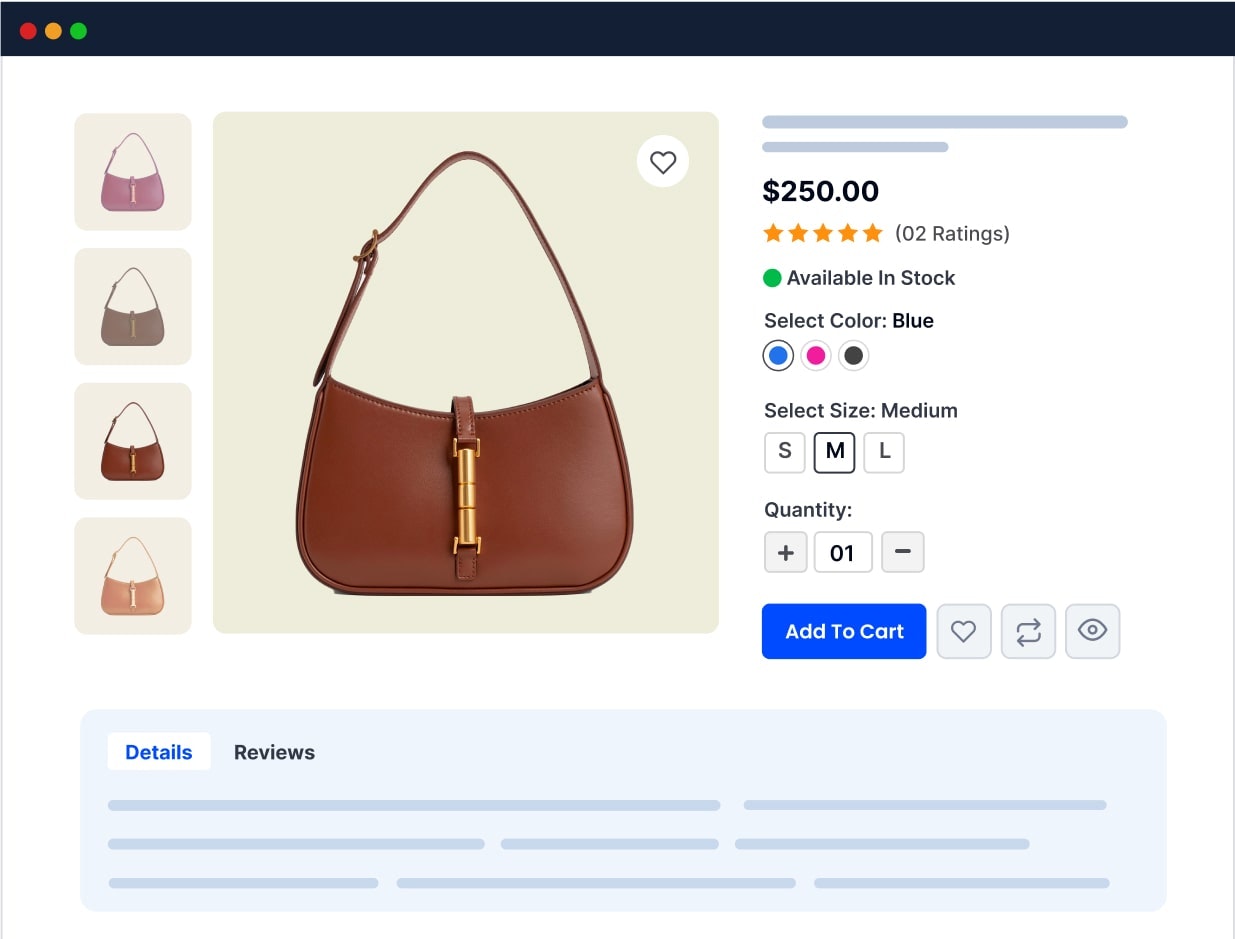The width and height of the screenshot is (1235, 939).
Task: Open the compare product icon
Action: tap(1028, 631)
